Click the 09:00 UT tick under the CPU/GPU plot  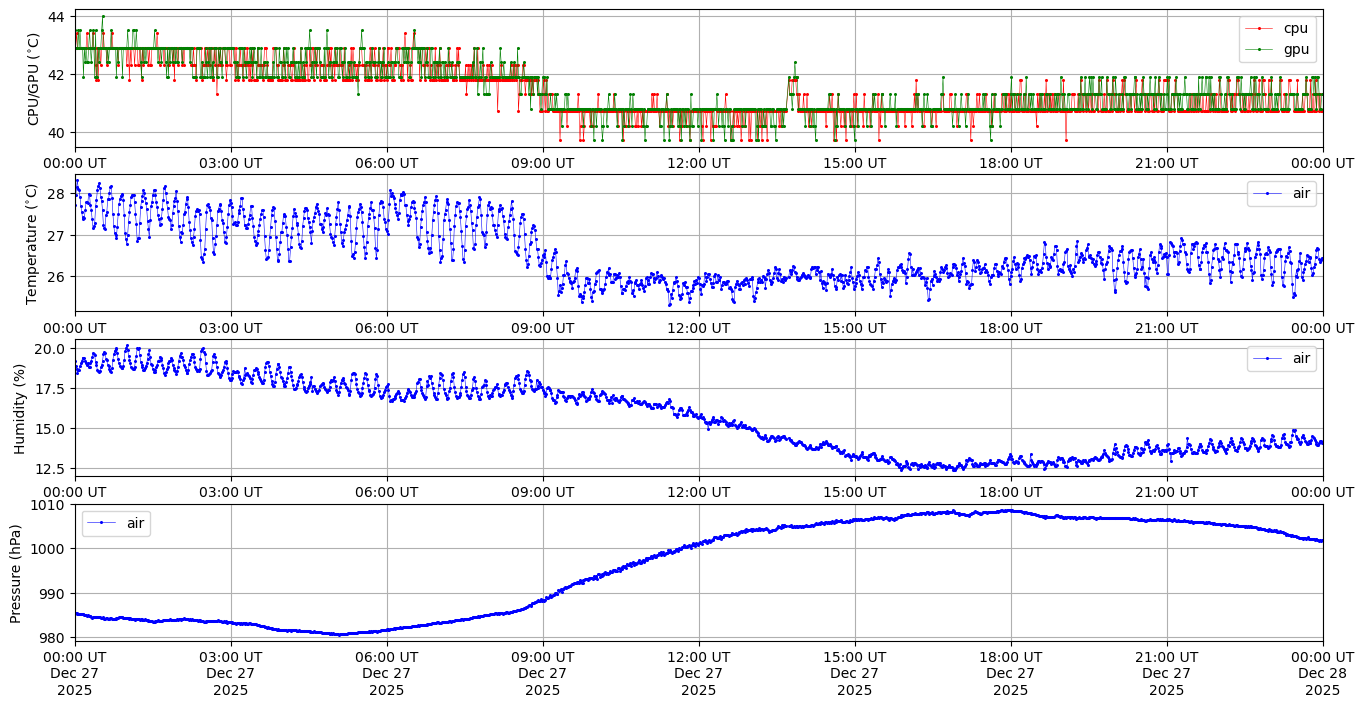tap(542, 163)
